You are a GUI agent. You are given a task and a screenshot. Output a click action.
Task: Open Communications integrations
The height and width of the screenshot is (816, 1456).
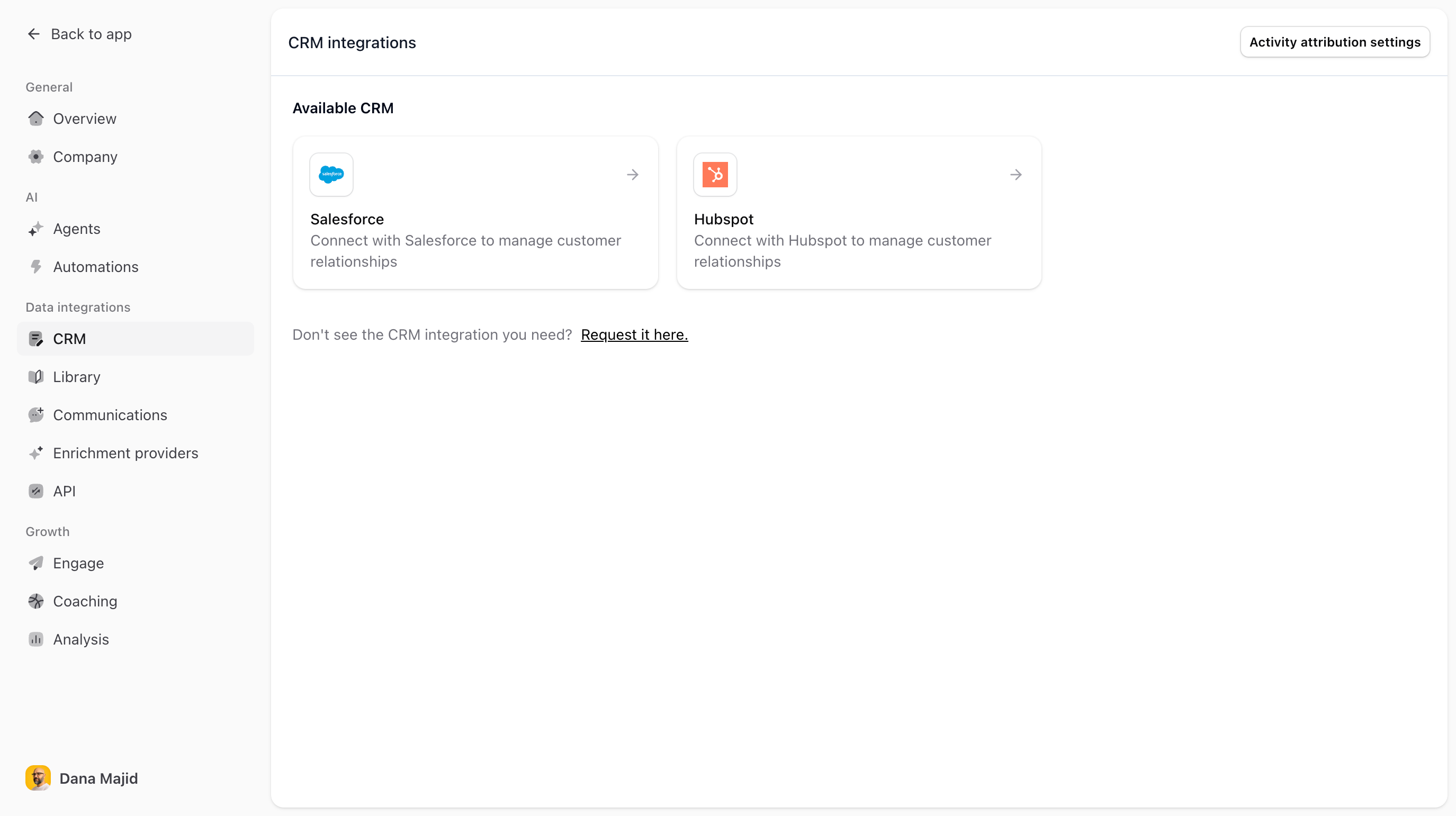point(136,415)
